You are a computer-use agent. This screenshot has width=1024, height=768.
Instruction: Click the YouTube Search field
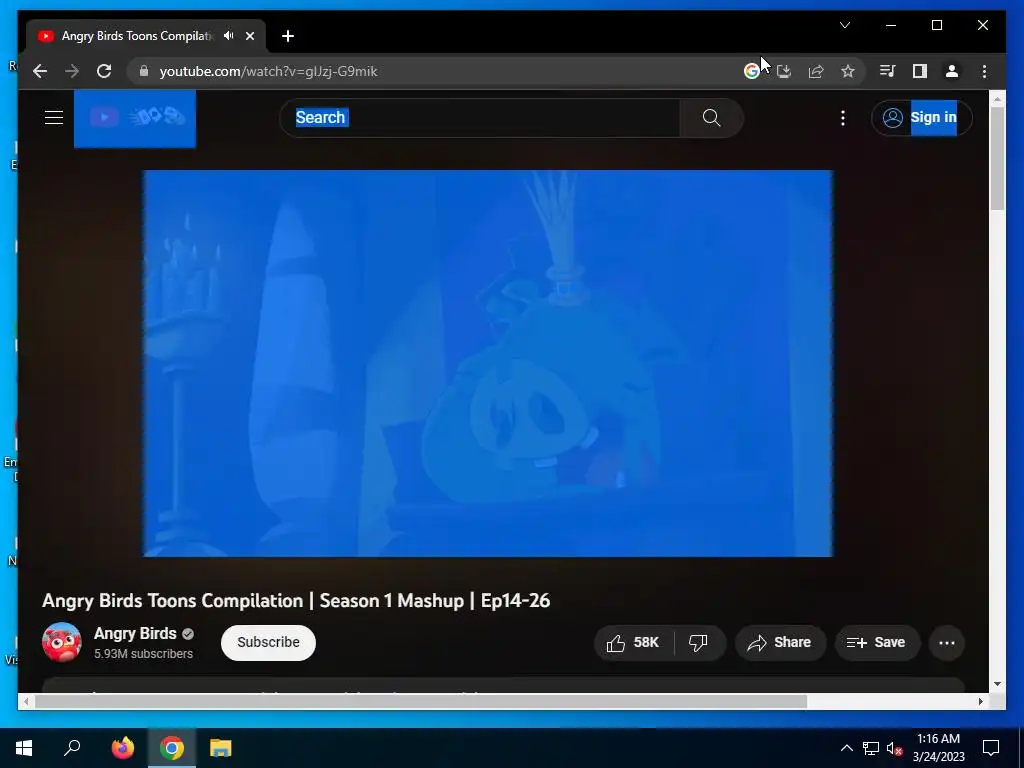[480, 118]
